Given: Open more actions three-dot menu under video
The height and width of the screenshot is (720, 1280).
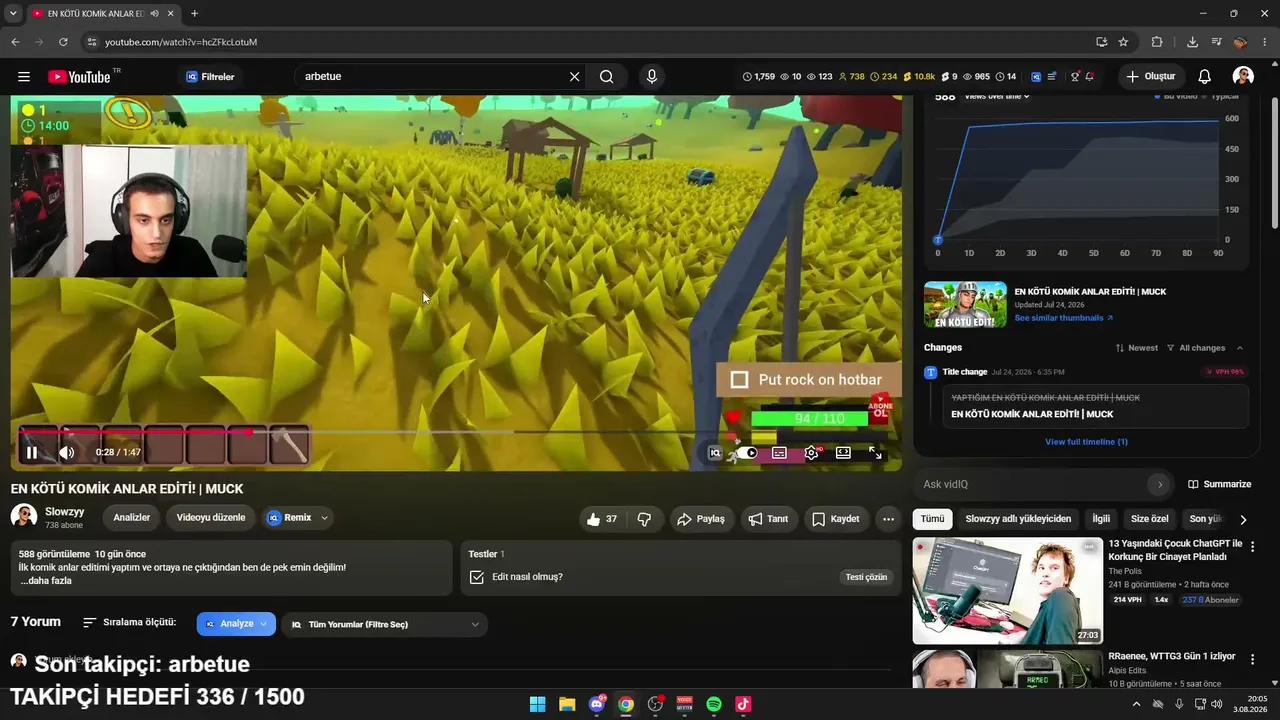Looking at the screenshot, I should (x=888, y=519).
